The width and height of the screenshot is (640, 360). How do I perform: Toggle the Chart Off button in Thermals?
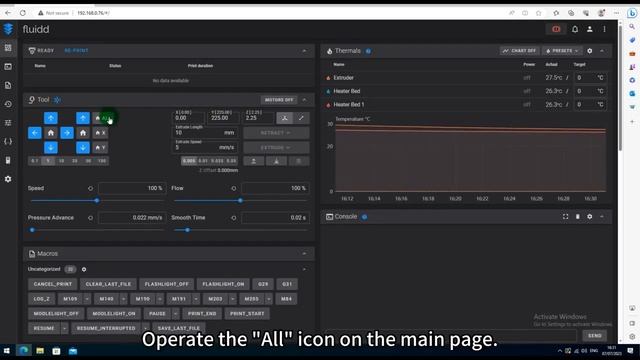(519, 51)
